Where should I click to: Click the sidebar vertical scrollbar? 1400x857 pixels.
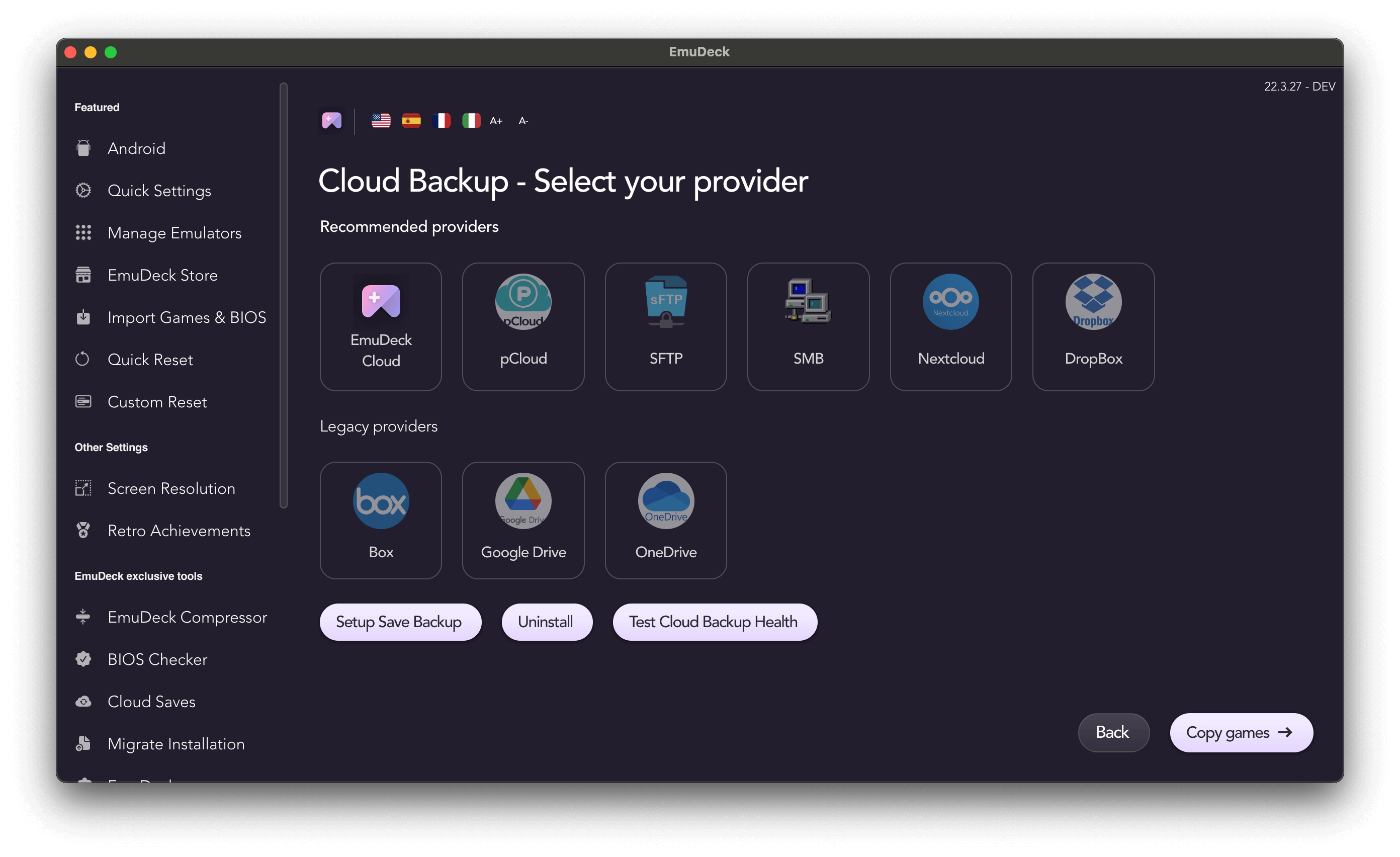pos(284,296)
